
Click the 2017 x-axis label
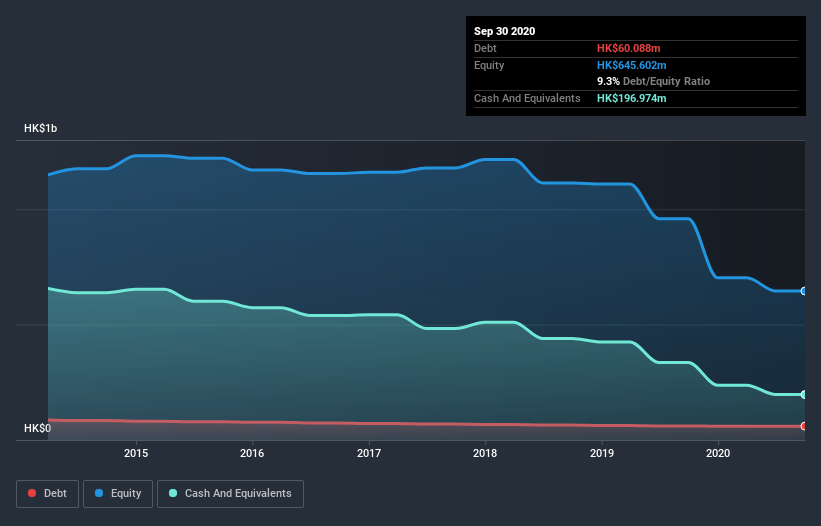369,453
